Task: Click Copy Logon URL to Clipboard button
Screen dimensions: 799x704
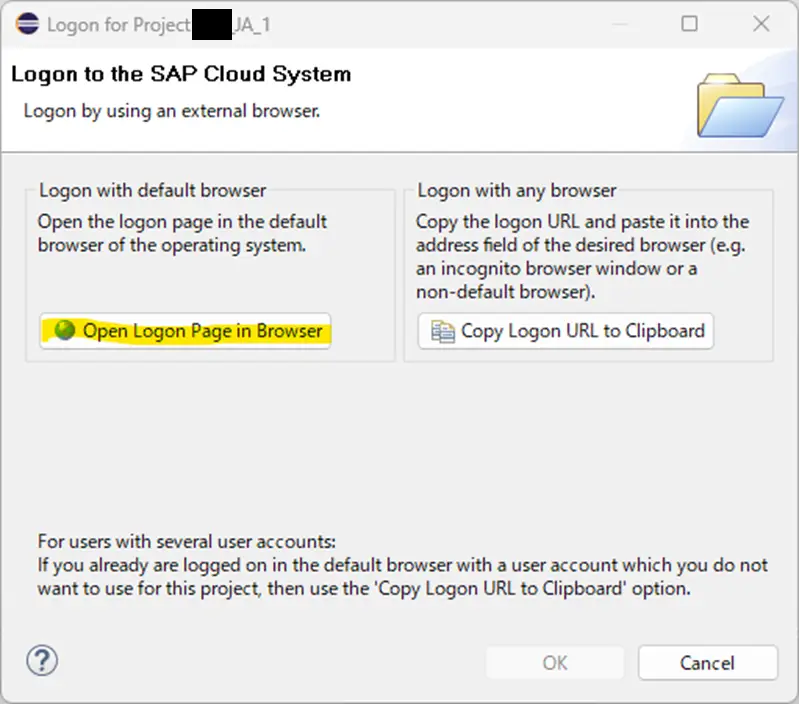Action: (566, 331)
